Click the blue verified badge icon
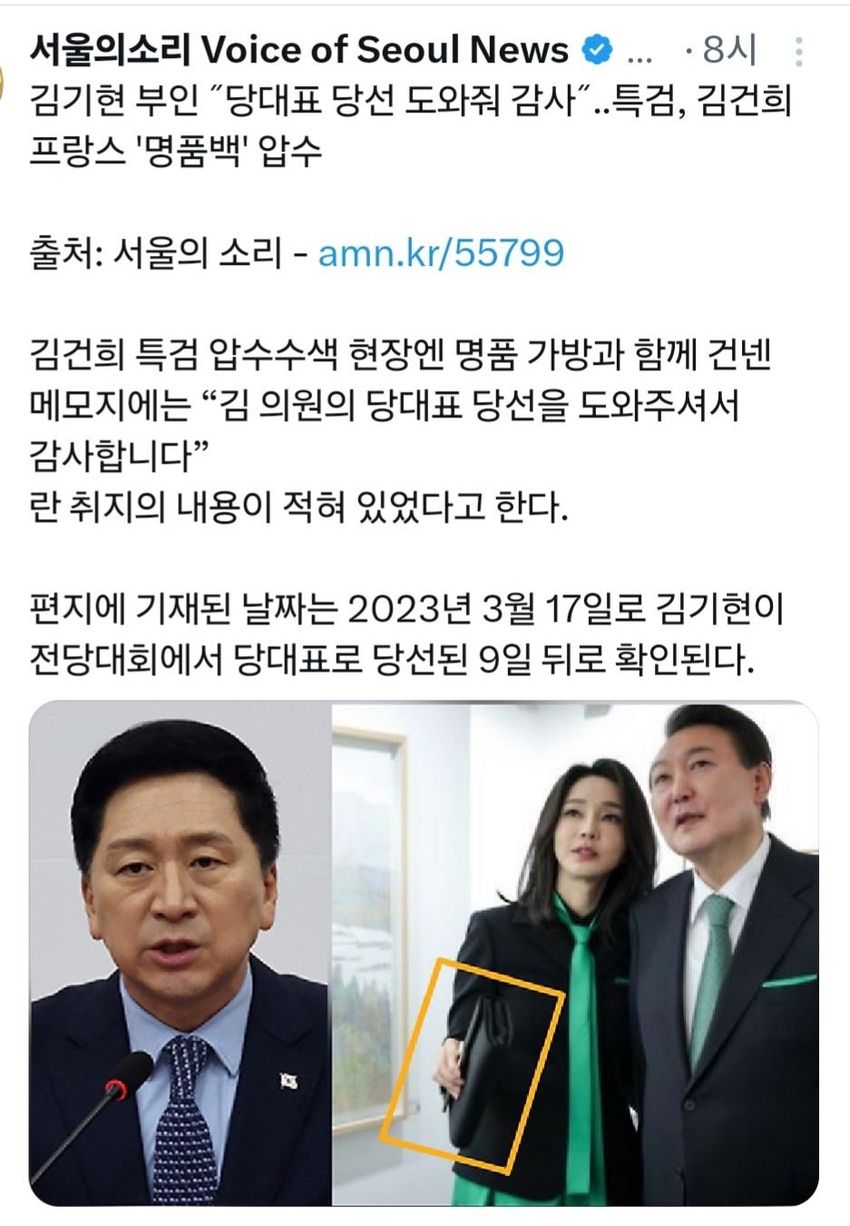The image size is (850, 1226). coord(598,49)
